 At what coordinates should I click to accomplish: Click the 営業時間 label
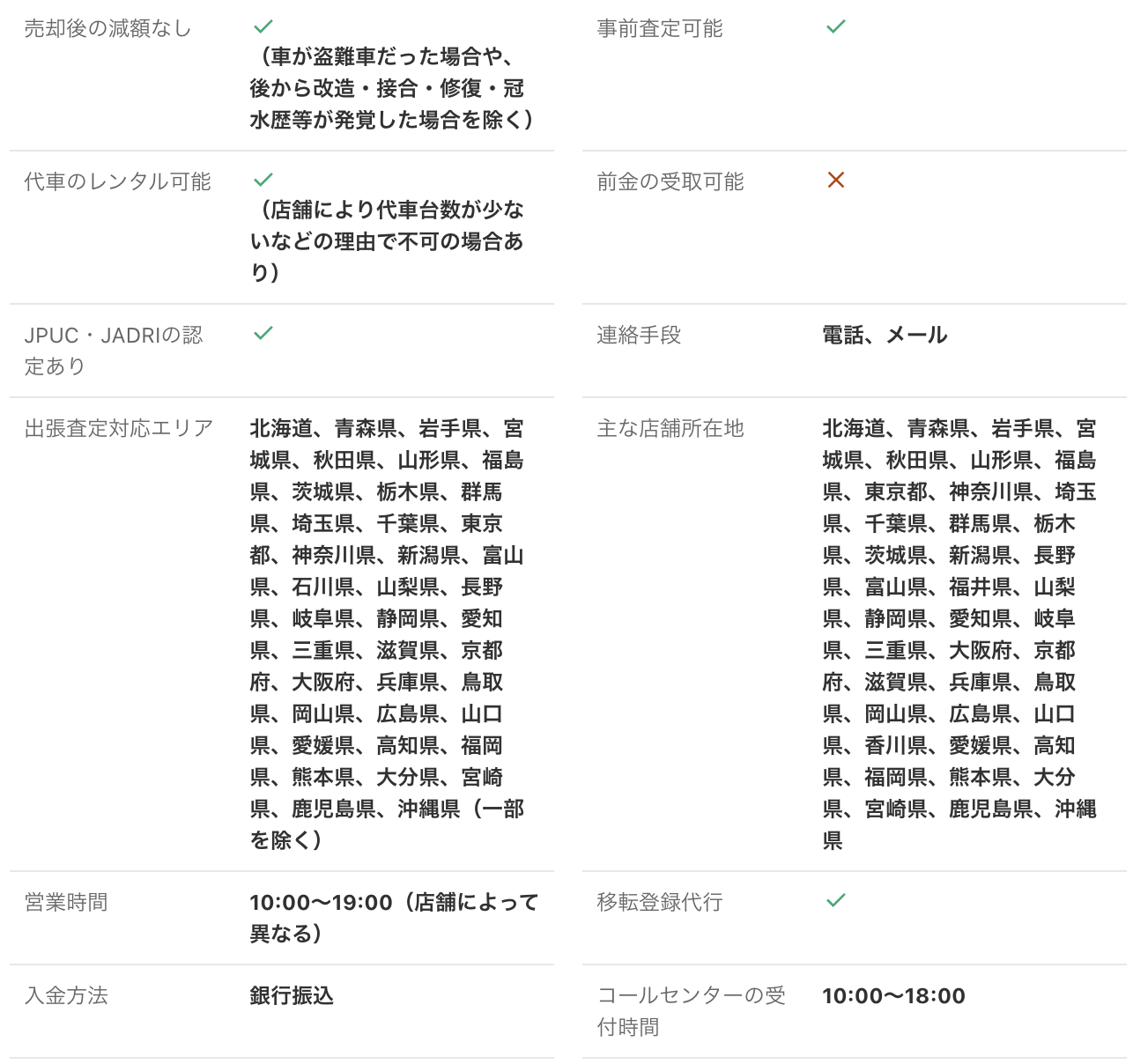[66, 902]
